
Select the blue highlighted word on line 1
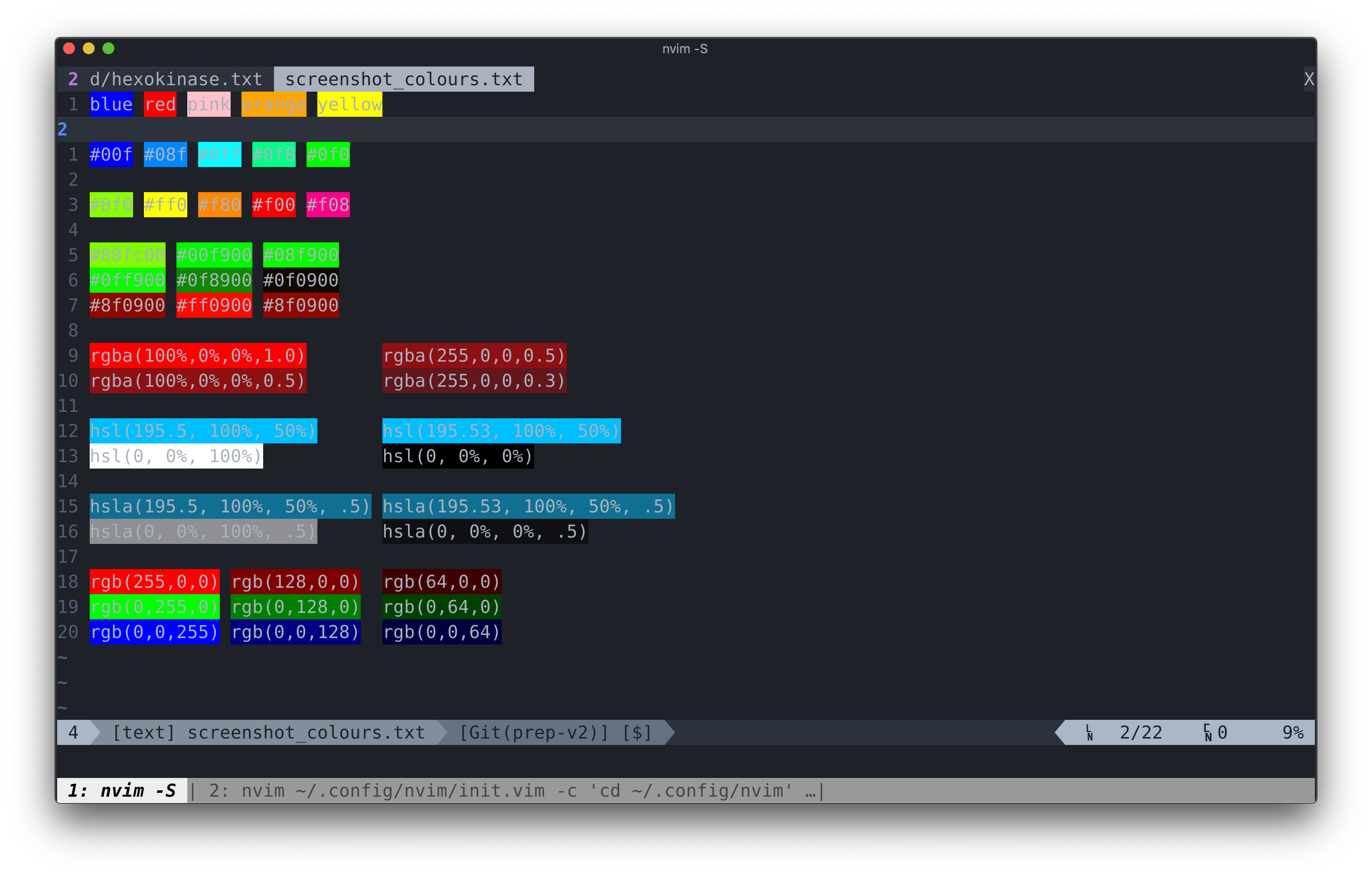click(x=111, y=104)
